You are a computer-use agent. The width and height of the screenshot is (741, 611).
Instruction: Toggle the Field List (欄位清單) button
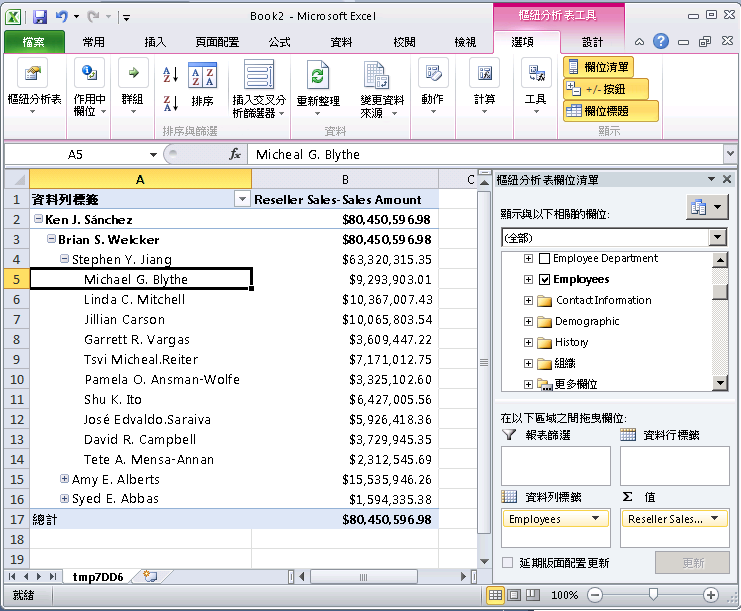tap(598, 67)
